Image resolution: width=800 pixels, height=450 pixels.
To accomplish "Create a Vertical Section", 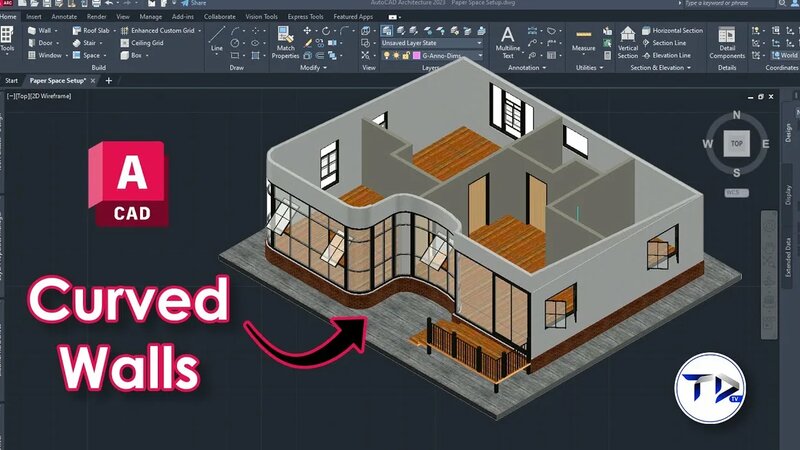I will pyautogui.click(x=628, y=42).
